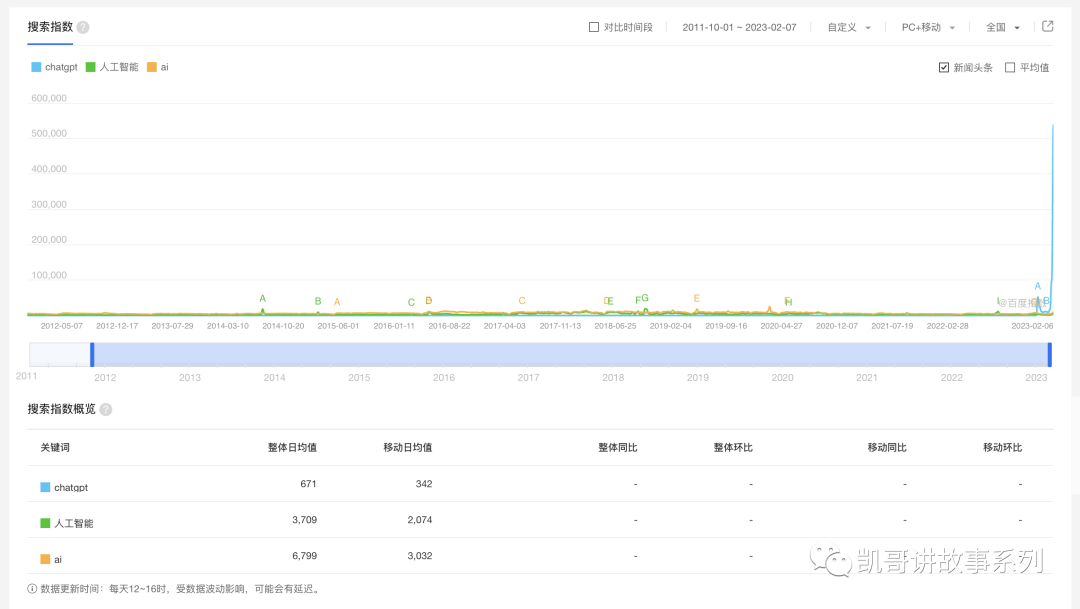Toggle 人工智能 series in chart legend

[112, 67]
